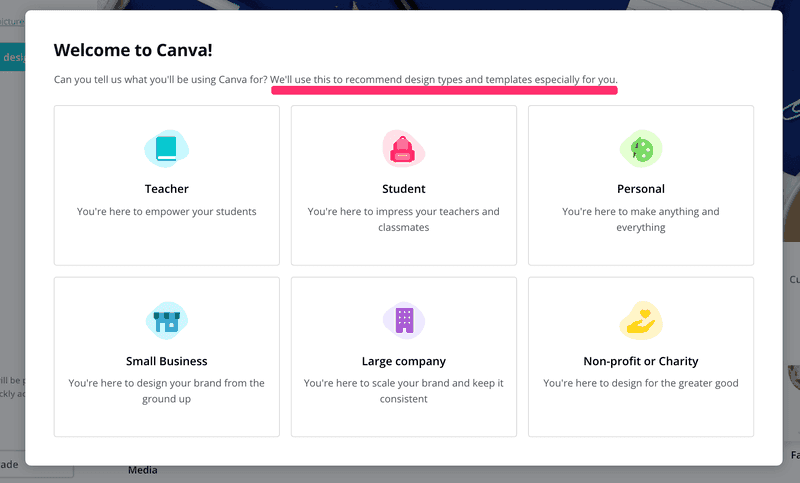
Task: Click the Small Business storefront icon
Action: 167,321
